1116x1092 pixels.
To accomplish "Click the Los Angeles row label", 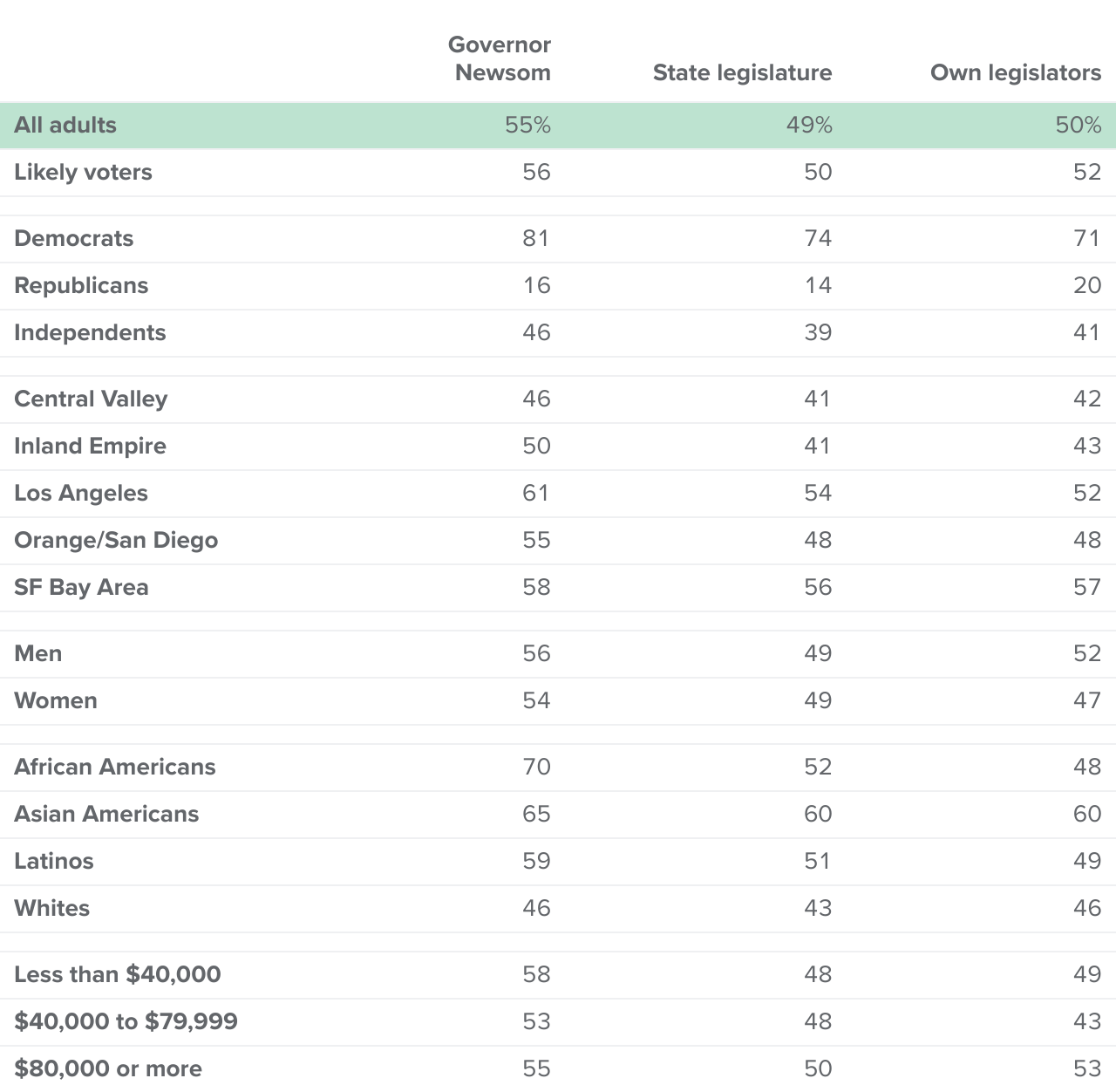I will coord(81,493).
